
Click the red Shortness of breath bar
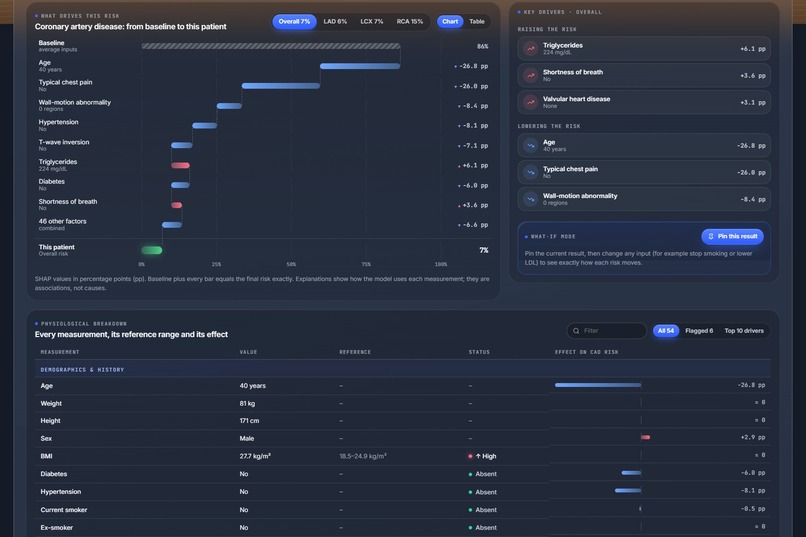[177, 205]
